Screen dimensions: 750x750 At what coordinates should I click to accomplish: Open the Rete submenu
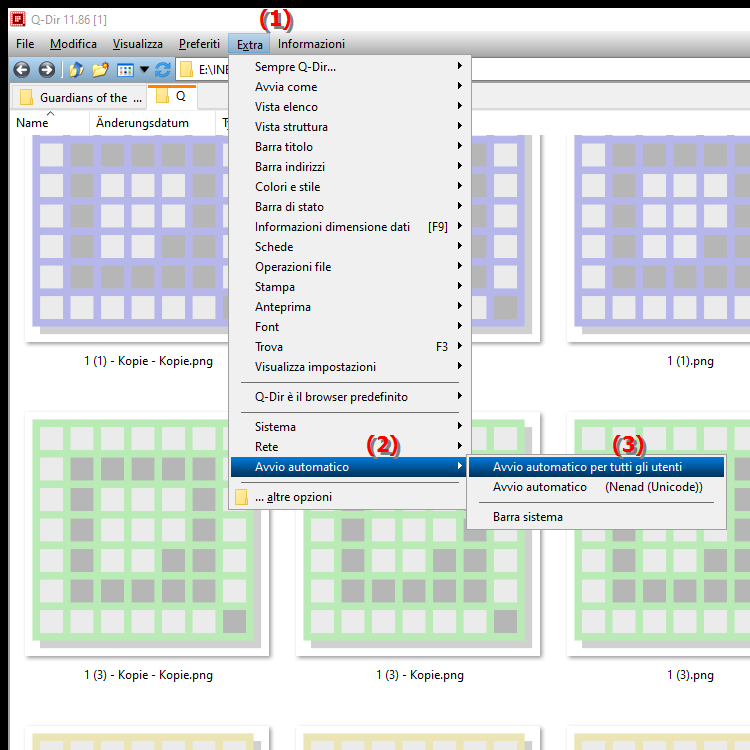(x=350, y=447)
